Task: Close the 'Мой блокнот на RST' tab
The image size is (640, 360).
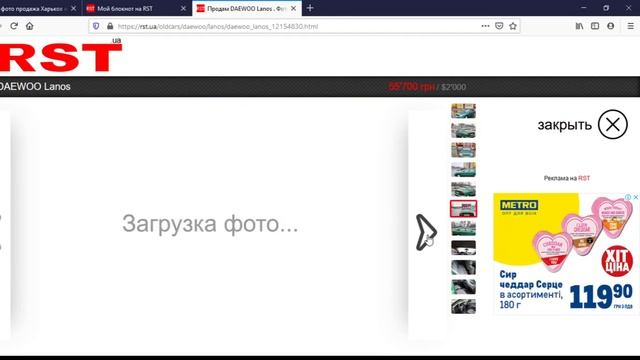Action: (x=183, y=8)
